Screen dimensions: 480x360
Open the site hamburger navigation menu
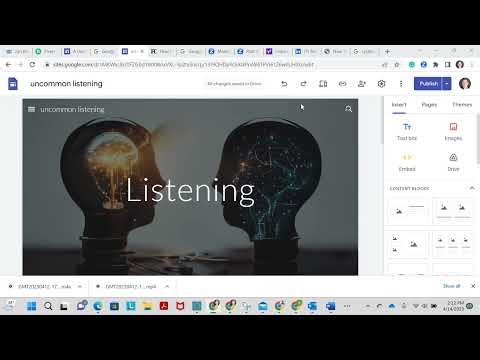click(x=31, y=109)
